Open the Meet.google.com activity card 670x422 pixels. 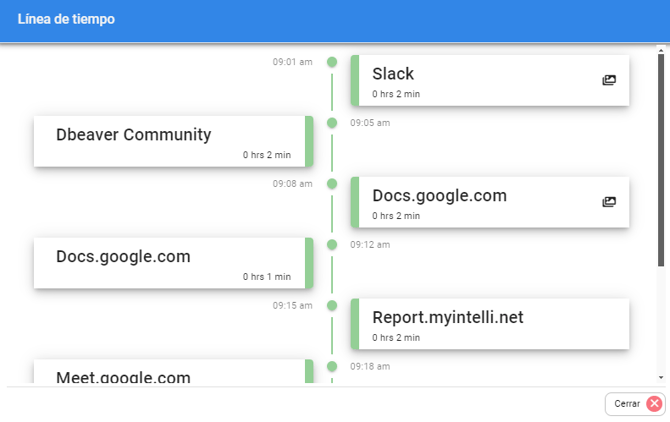tap(170, 375)
